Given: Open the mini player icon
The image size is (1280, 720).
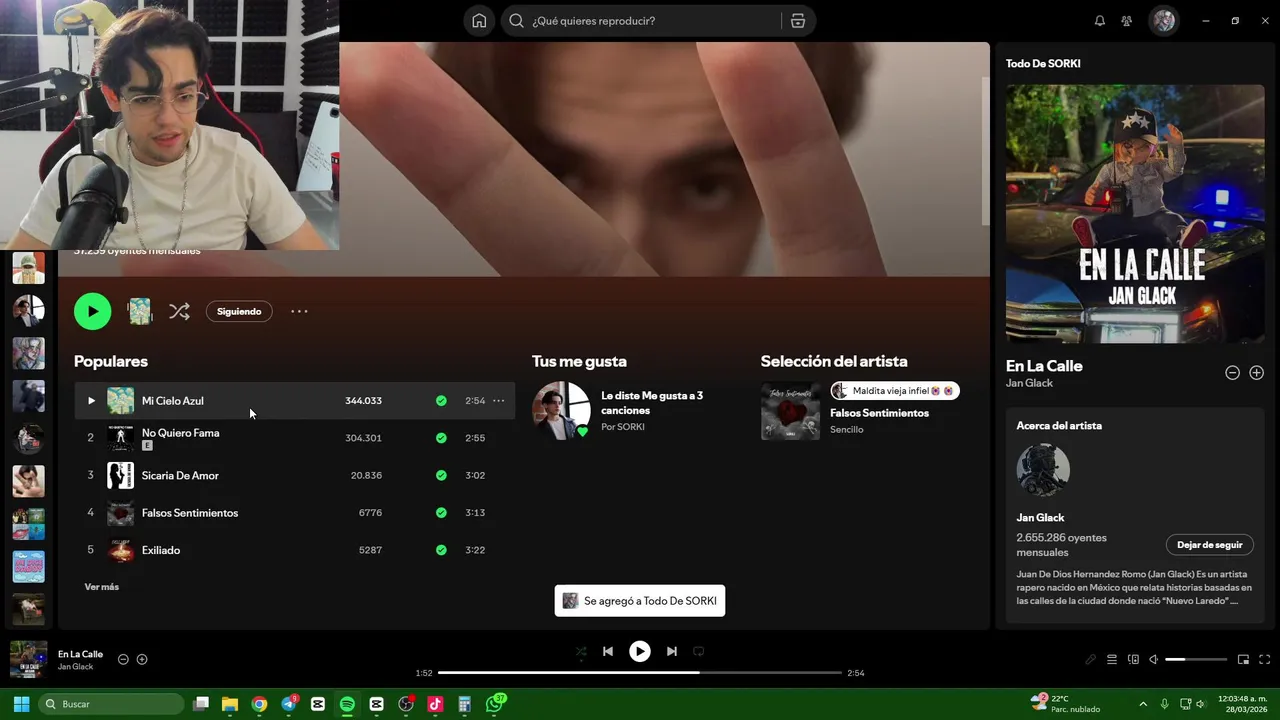Looking at the screenshot, I should click(x=1243, y=660).
